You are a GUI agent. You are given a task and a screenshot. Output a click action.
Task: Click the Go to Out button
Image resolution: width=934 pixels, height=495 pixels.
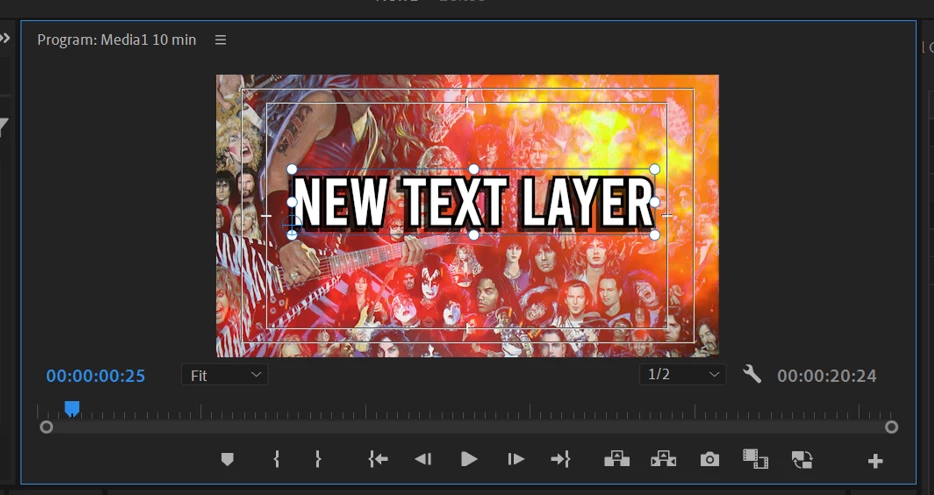click(x=561, y=459)
